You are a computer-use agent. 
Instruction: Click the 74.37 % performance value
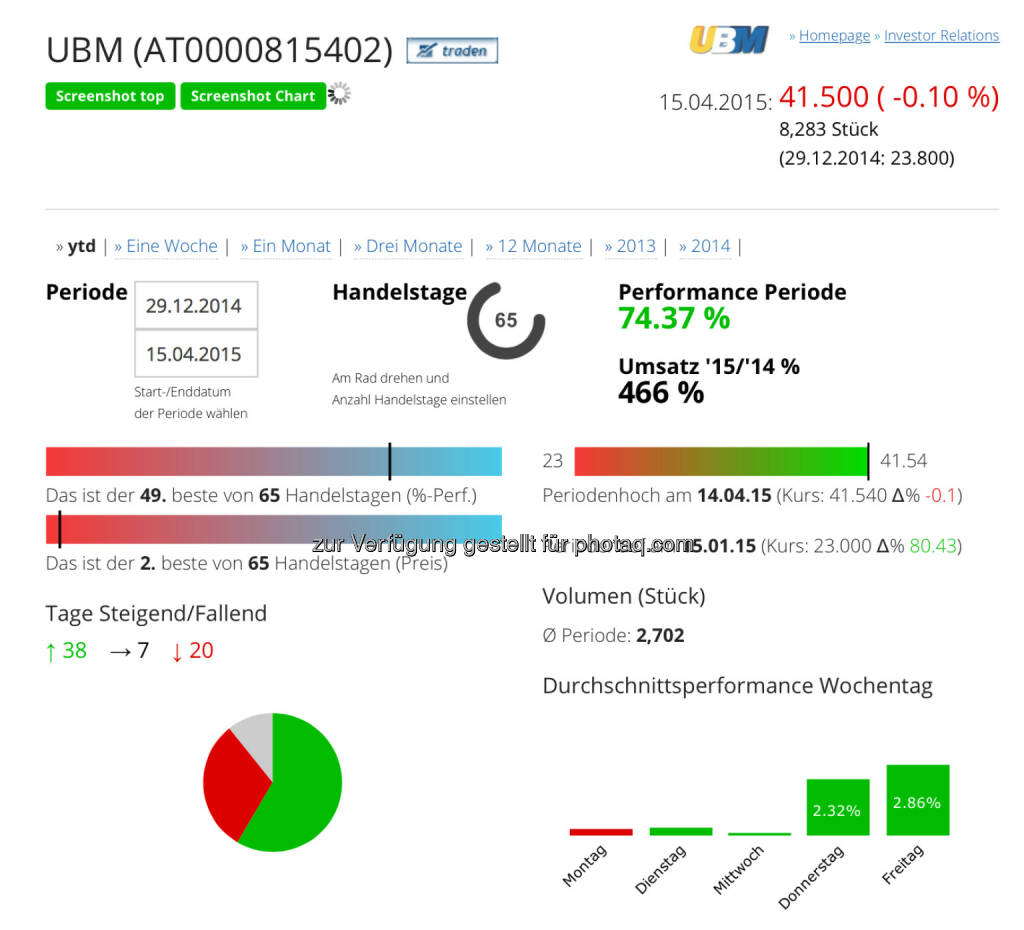tap(674, 318)
